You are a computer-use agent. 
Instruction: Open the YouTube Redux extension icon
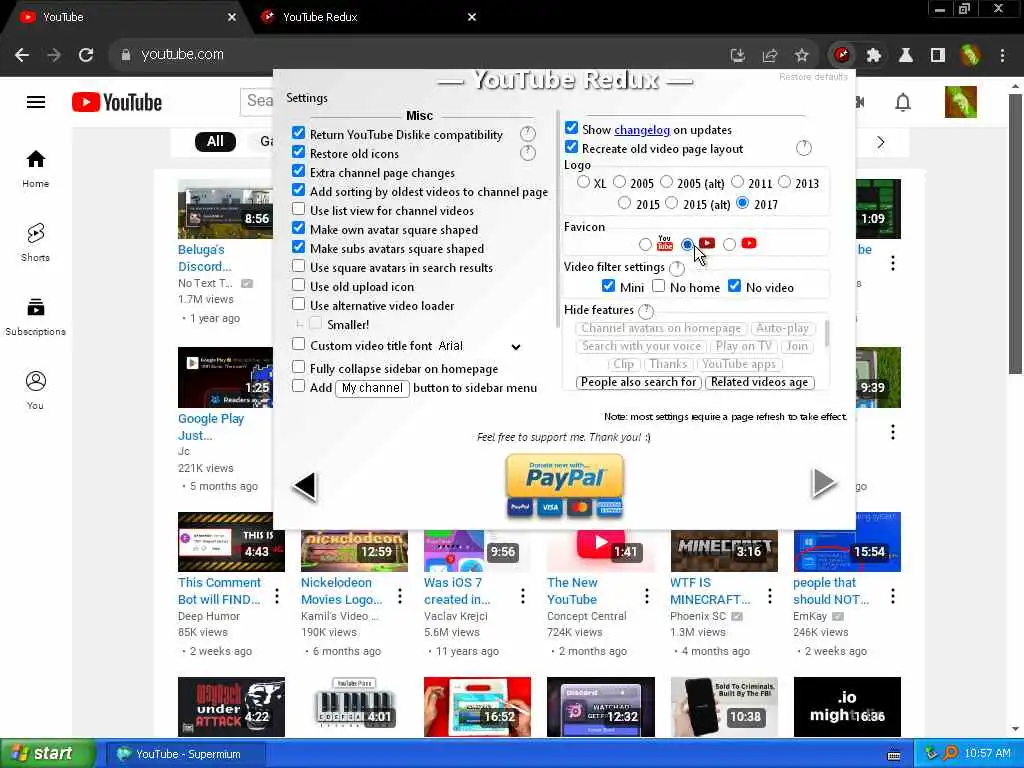point(842,55)
